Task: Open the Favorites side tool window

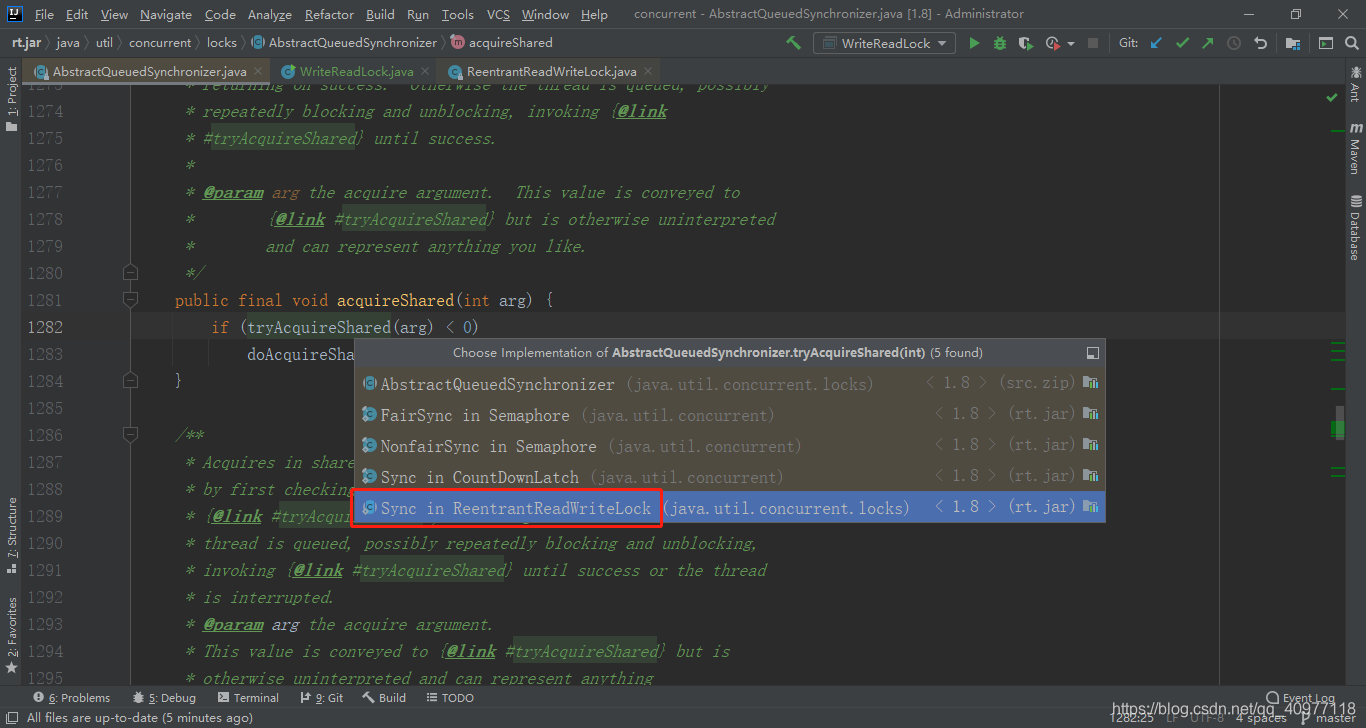Action: [11, 634]
